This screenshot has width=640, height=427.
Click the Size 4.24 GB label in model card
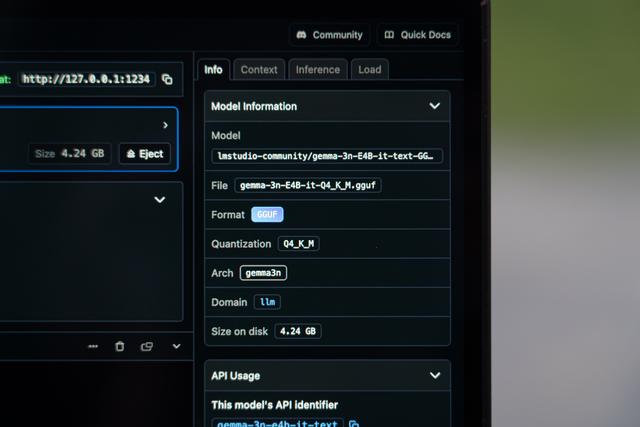[x=70, y=153]
